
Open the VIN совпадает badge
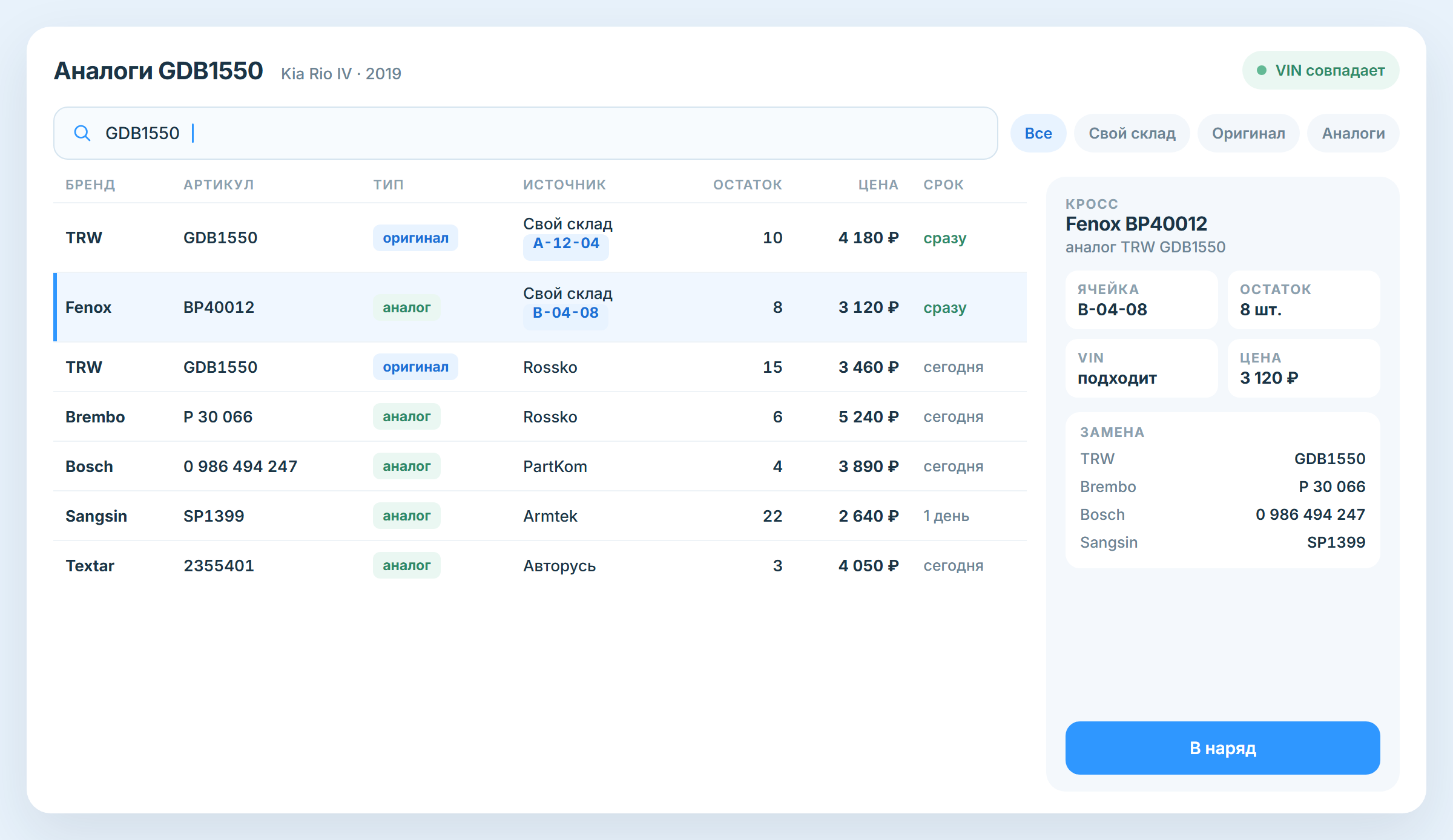coord(1320,71)
